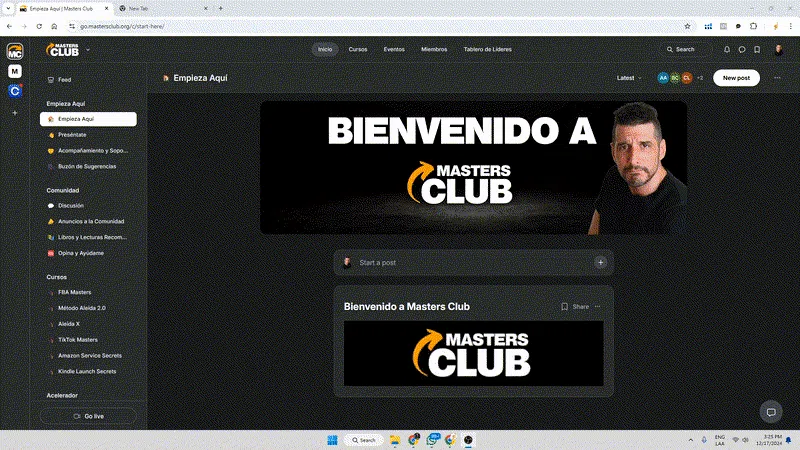
Task: Go to browser home page icon
Action: [x=54, y=26]
